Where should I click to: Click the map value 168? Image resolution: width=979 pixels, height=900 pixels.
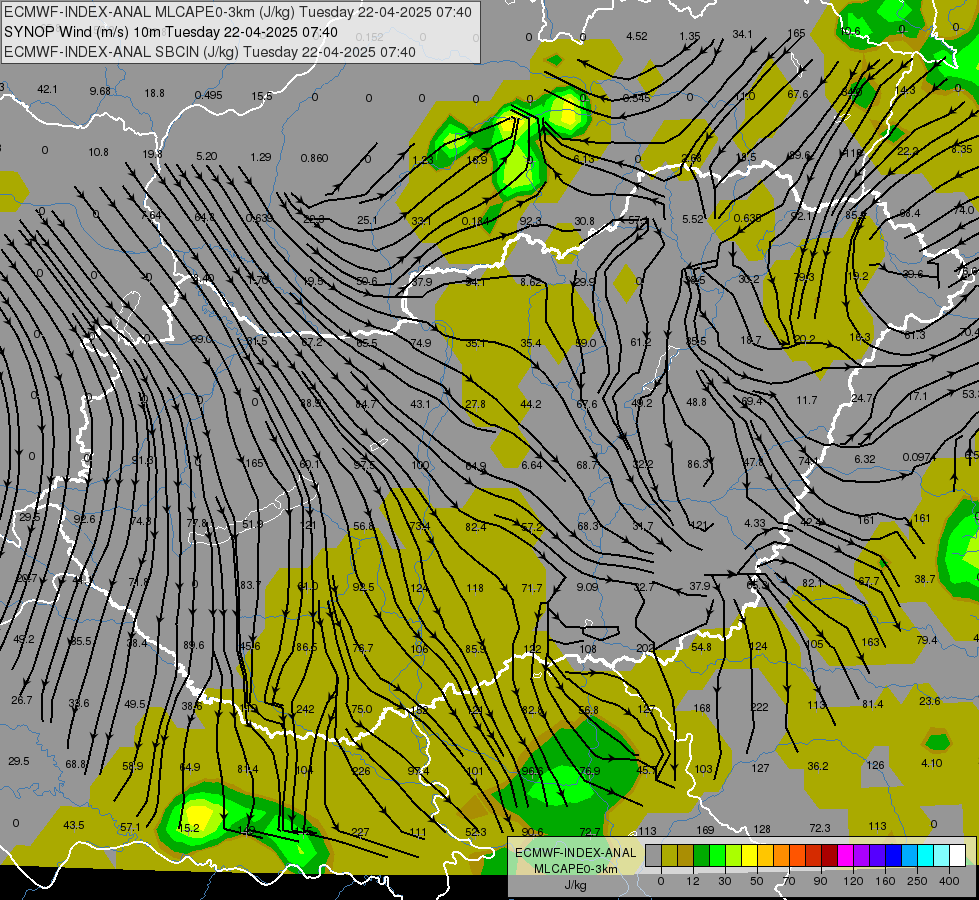click(702, 708)
